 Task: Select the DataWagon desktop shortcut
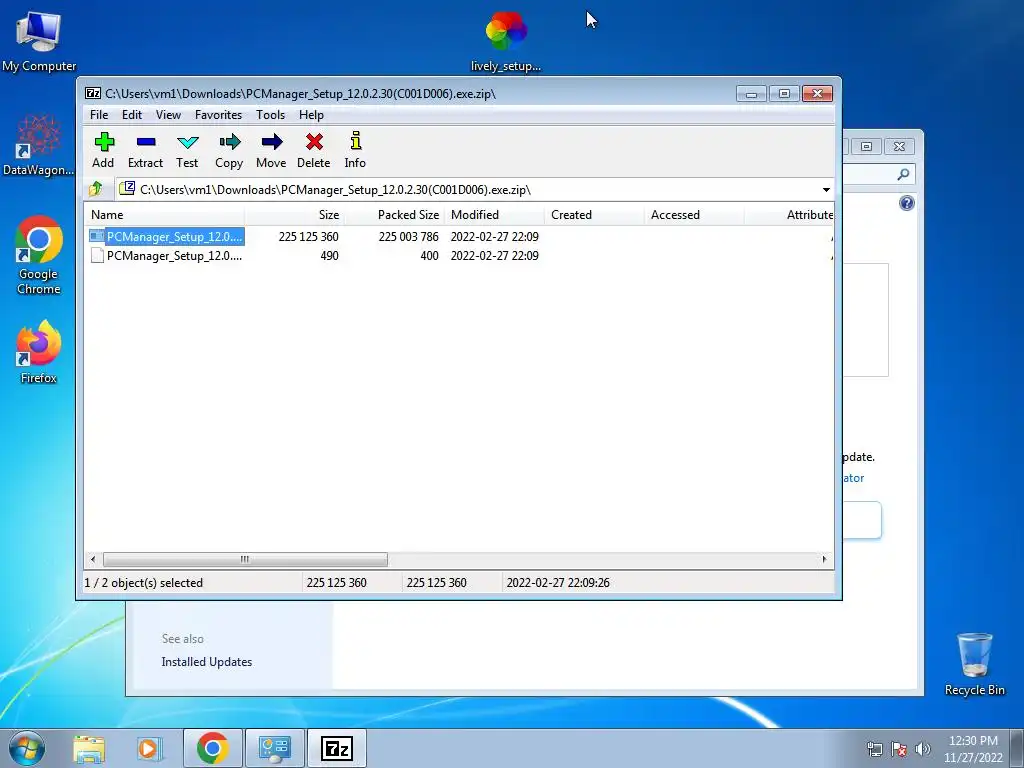pyautogui.click(x=39, y=145)
